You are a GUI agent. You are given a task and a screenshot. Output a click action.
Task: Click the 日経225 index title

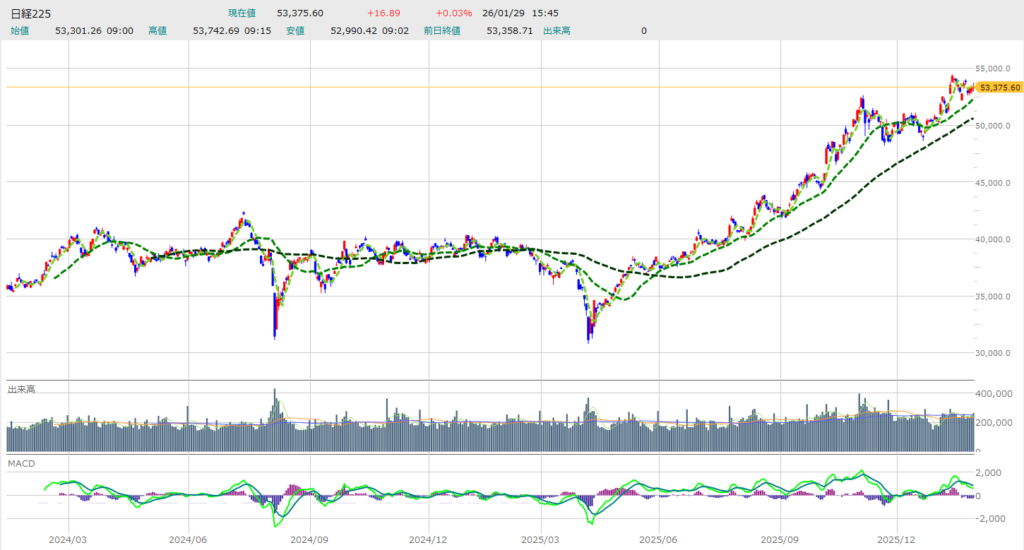coord(31,14)
